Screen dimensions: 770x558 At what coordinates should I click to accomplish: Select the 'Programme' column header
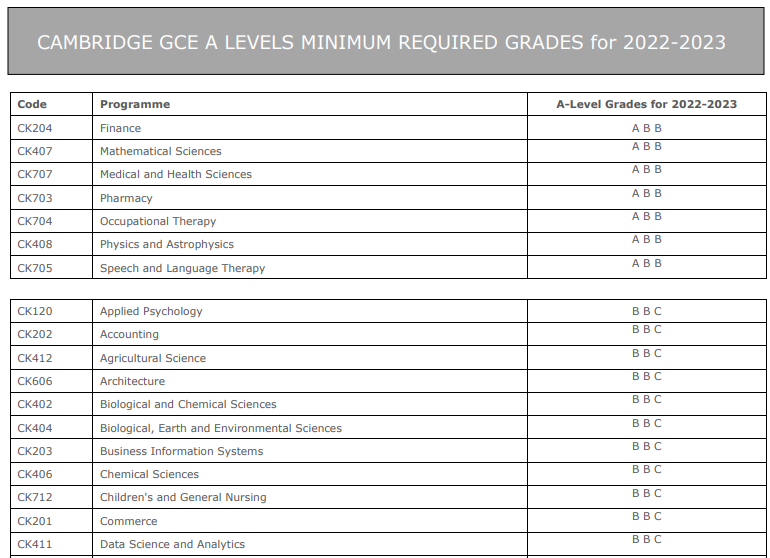(x=135, y=104)
